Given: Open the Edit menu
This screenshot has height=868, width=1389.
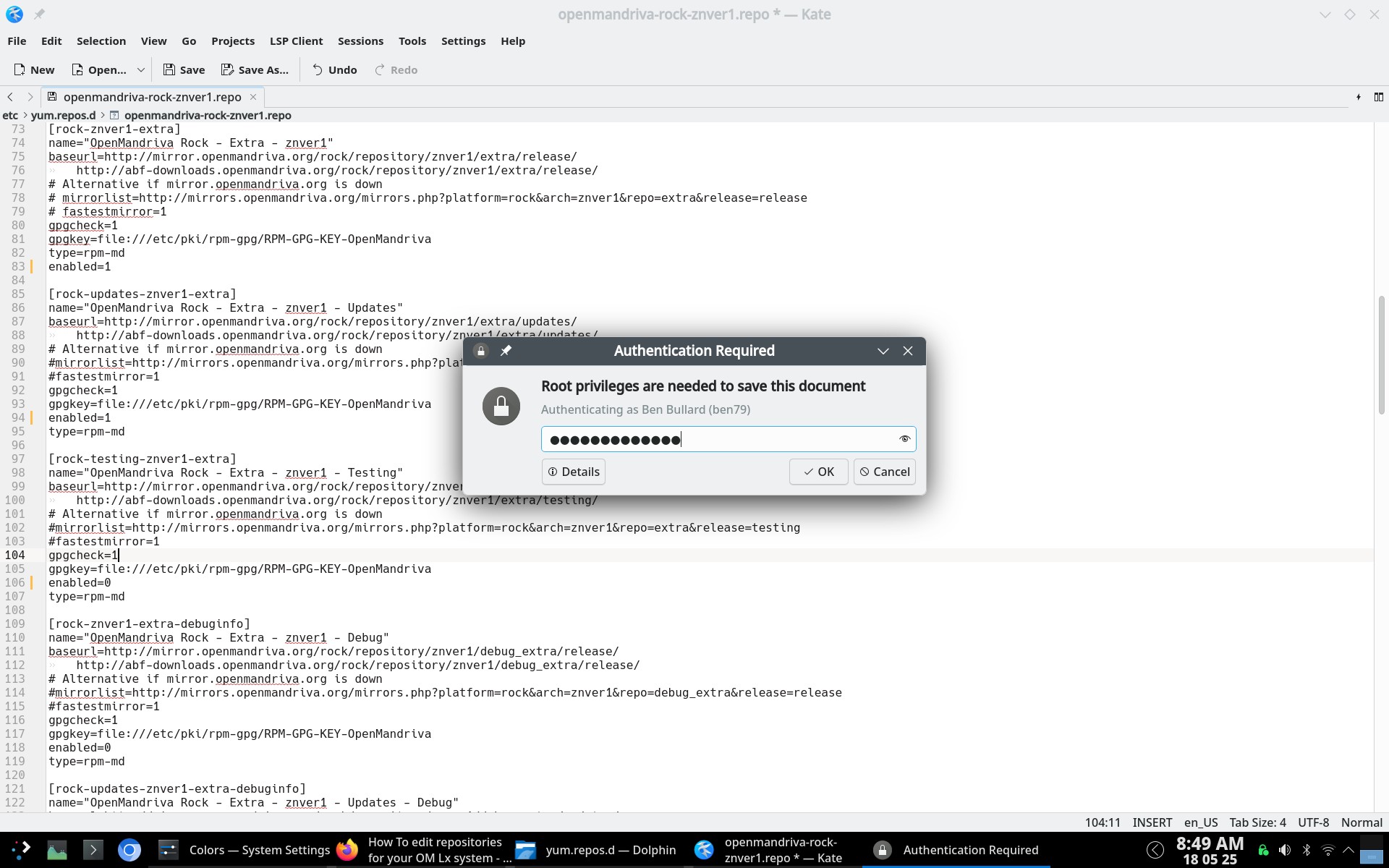Looking at the screenshot, I should 51,41.
